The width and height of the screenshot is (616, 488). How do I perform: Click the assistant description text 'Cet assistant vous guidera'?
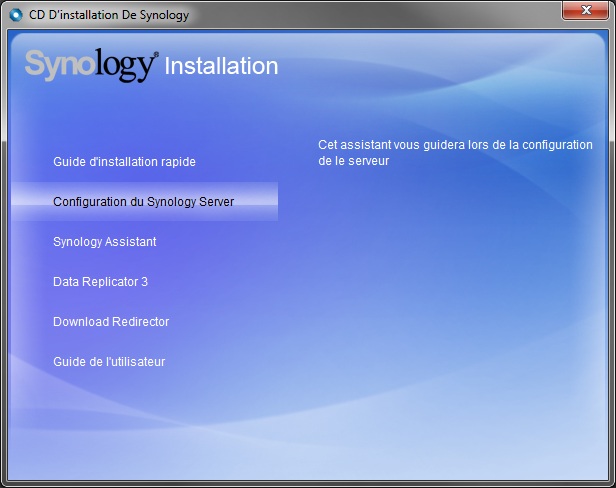pos(455,153)
